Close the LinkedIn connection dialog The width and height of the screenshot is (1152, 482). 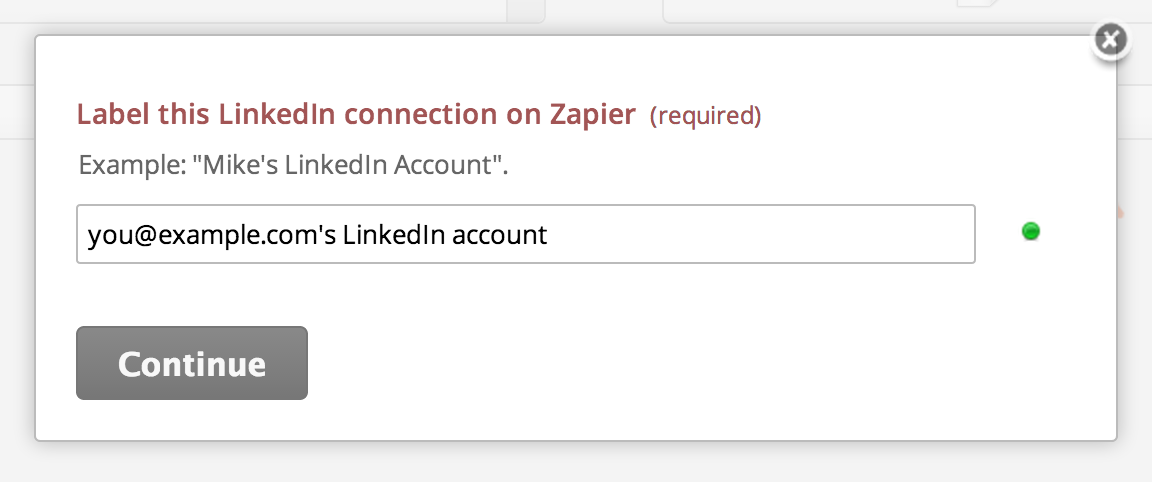pyautogui.click(x=1109, y=40)
